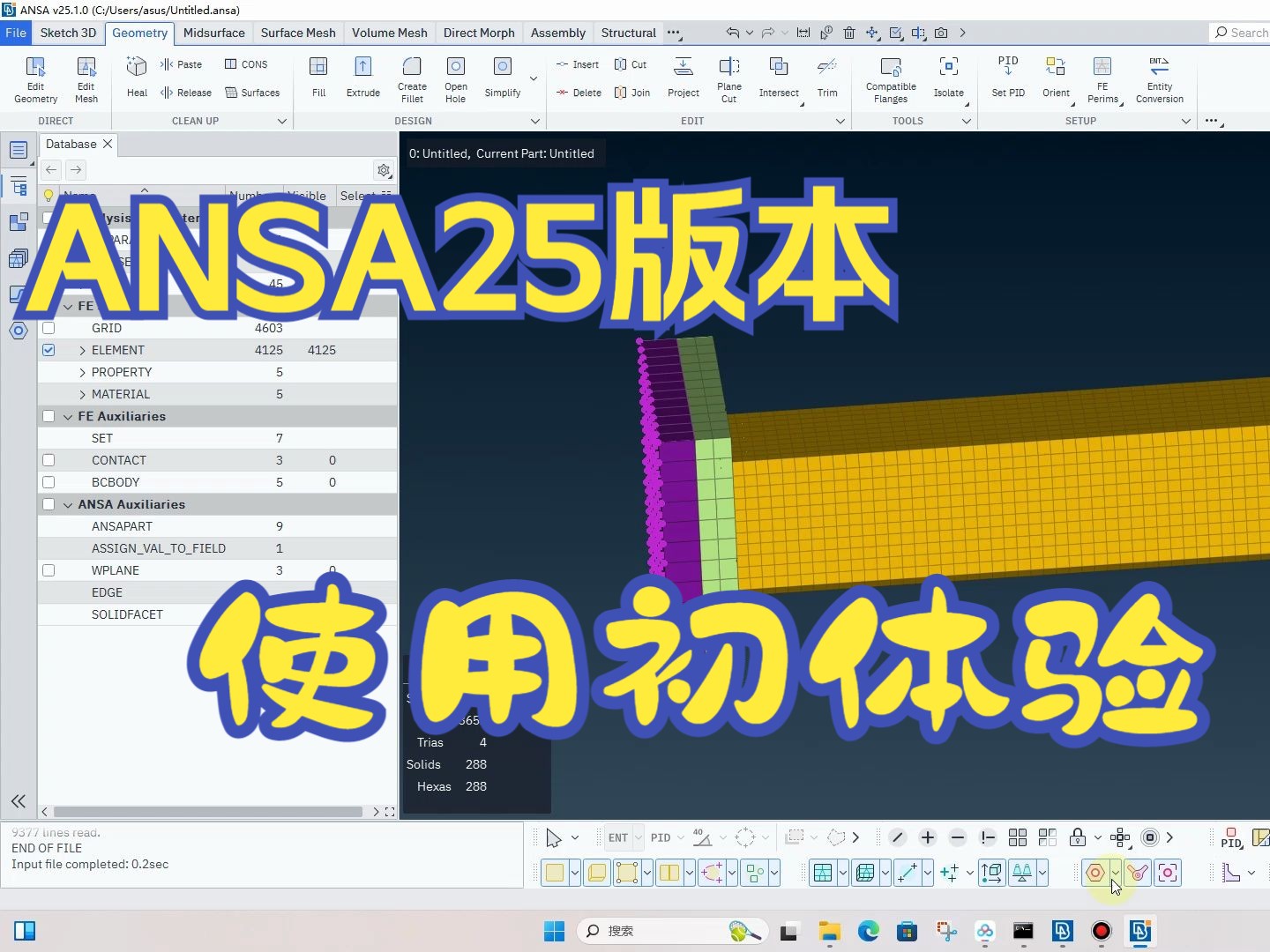Activate the Fill design tool
Viewport: 1270px width, 952px height.
point(318,78)
